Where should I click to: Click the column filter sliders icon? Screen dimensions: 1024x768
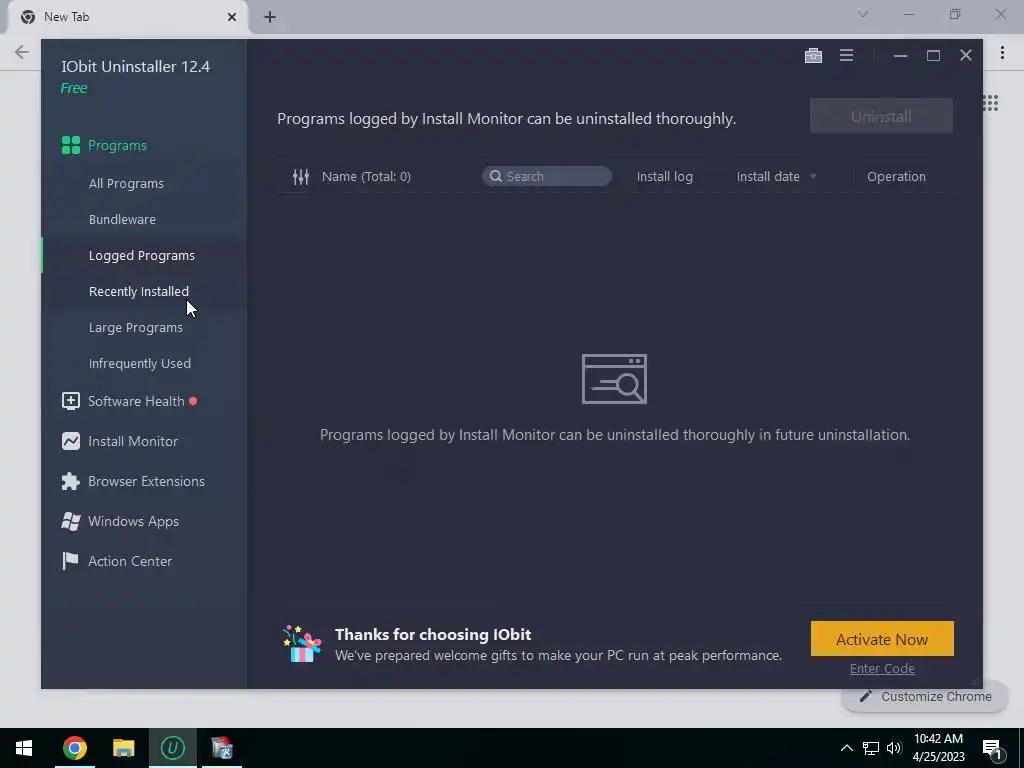[x=300, y=176]
